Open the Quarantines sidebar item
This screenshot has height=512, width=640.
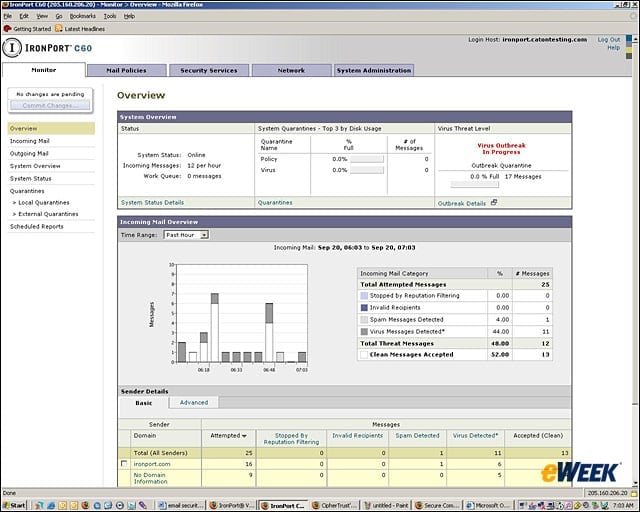click(x=27, y=191)
